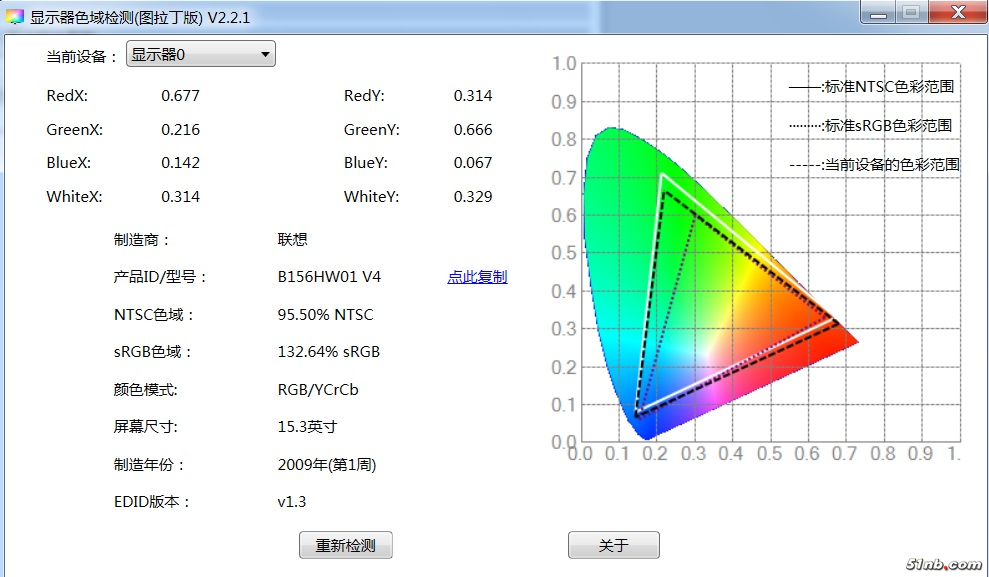This screenshot has height=577, width=989.
Task: Click the sRGB色域 label
Action: click(x=152, y=352)
